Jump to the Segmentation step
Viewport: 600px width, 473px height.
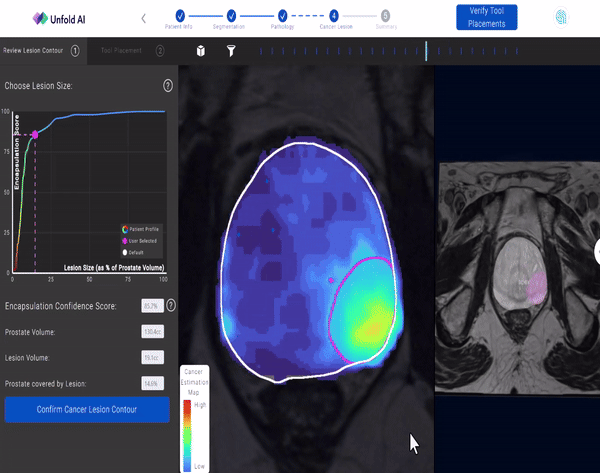(231, 16)
